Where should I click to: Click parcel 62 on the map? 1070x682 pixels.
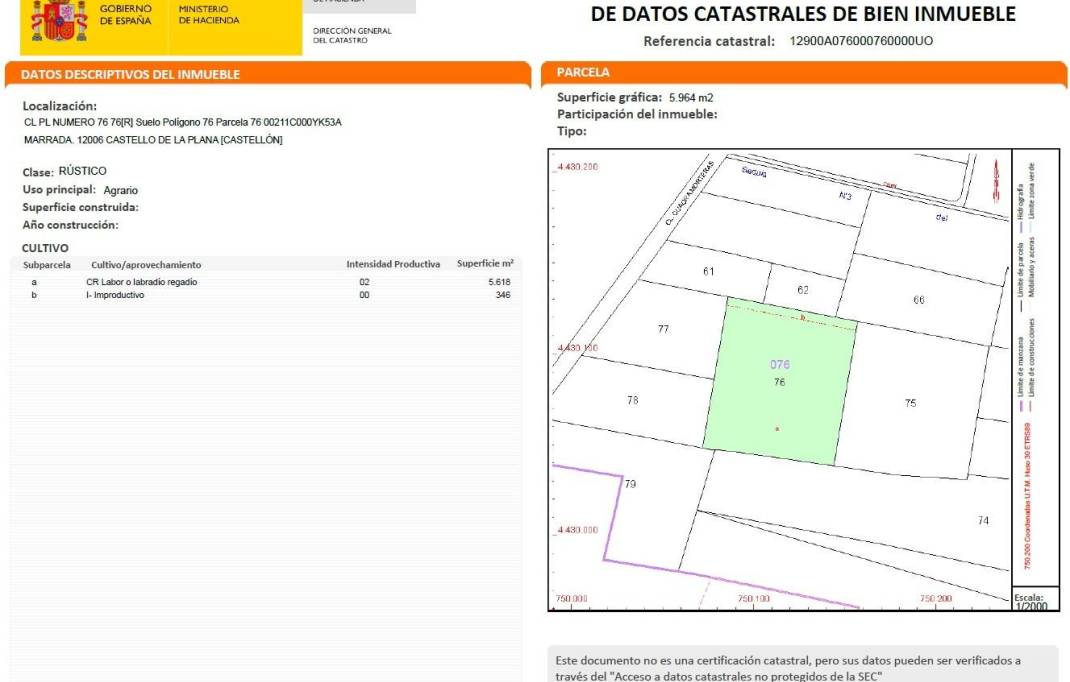click(803, 290)
